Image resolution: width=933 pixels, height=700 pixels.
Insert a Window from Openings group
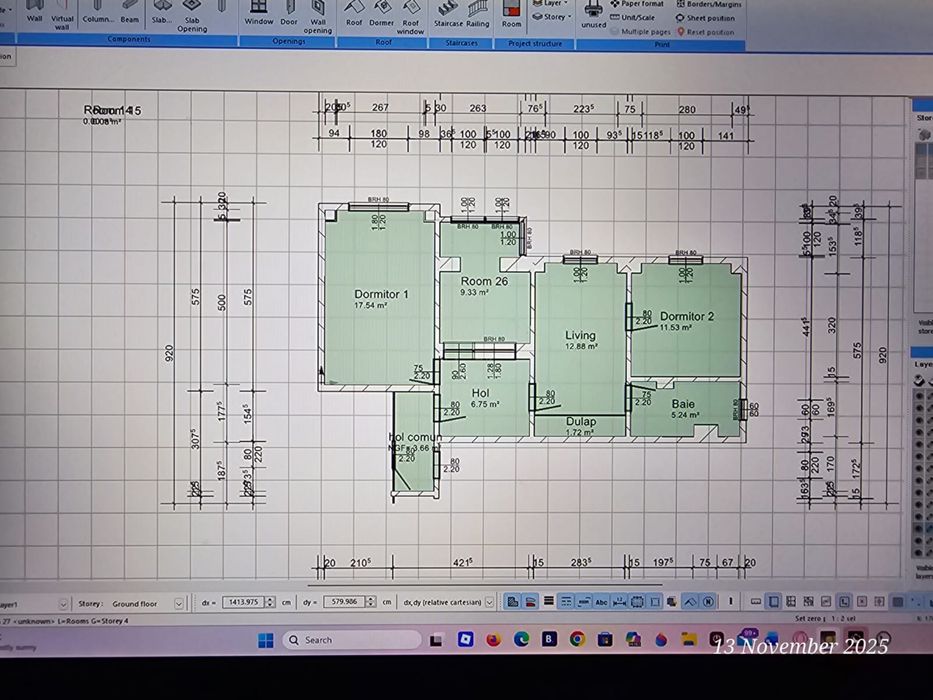click(x=258, y=13)
